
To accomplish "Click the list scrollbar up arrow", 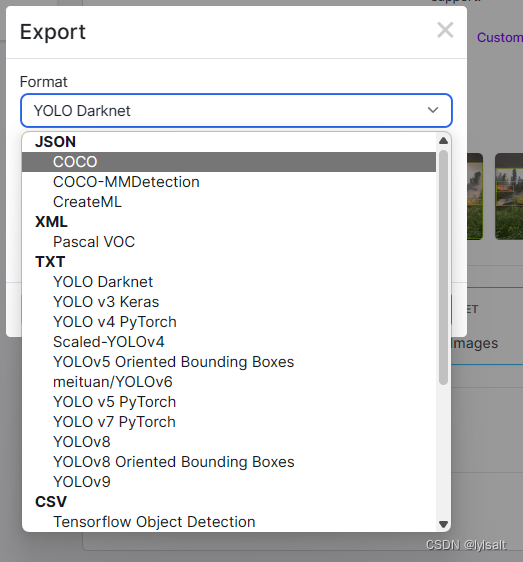I will [443, 140].
